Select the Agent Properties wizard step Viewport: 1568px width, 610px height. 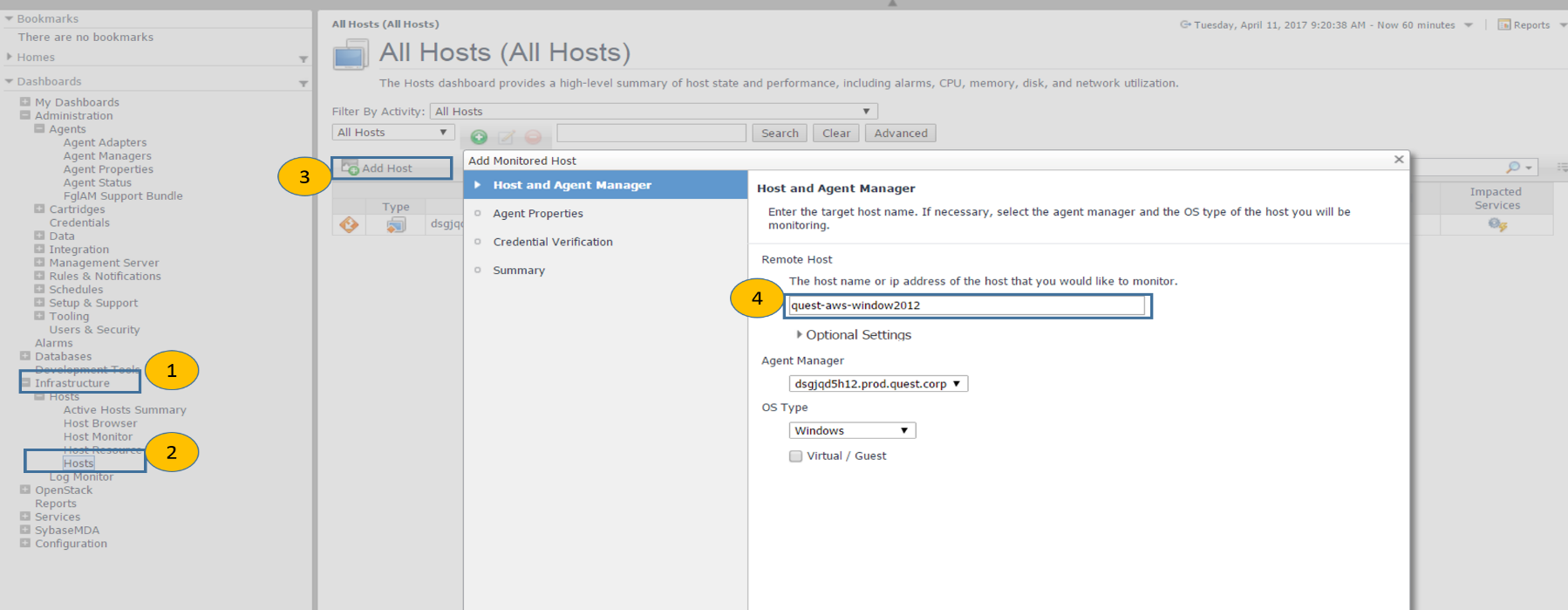point(537,214)
